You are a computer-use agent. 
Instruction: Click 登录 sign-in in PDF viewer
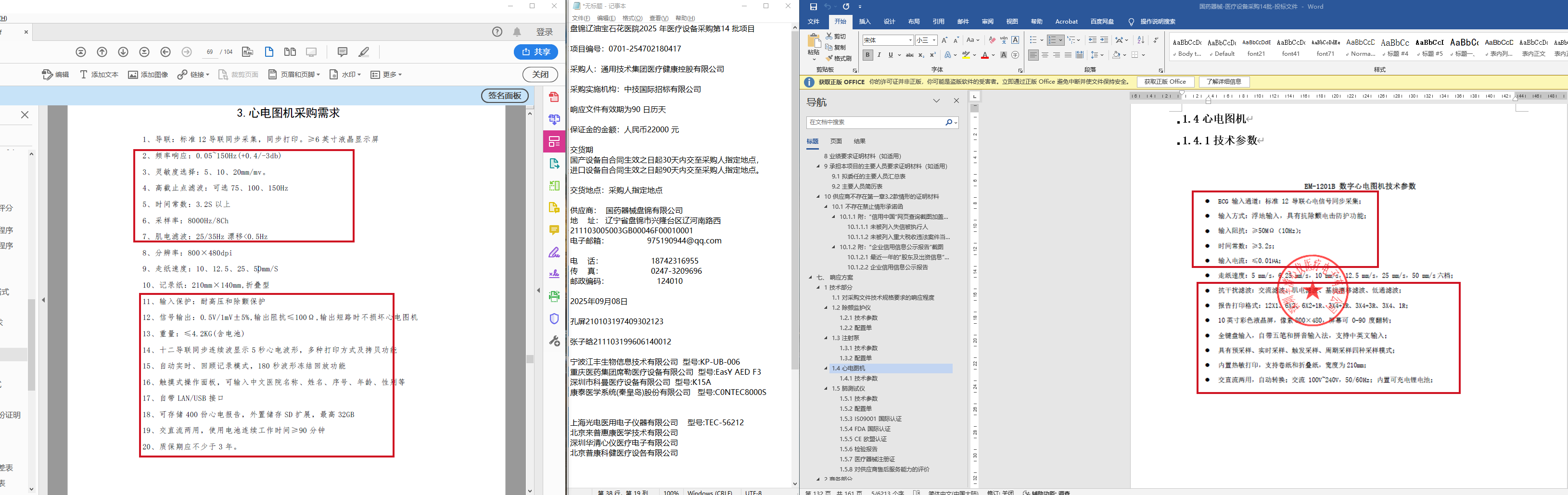point(544,32)
